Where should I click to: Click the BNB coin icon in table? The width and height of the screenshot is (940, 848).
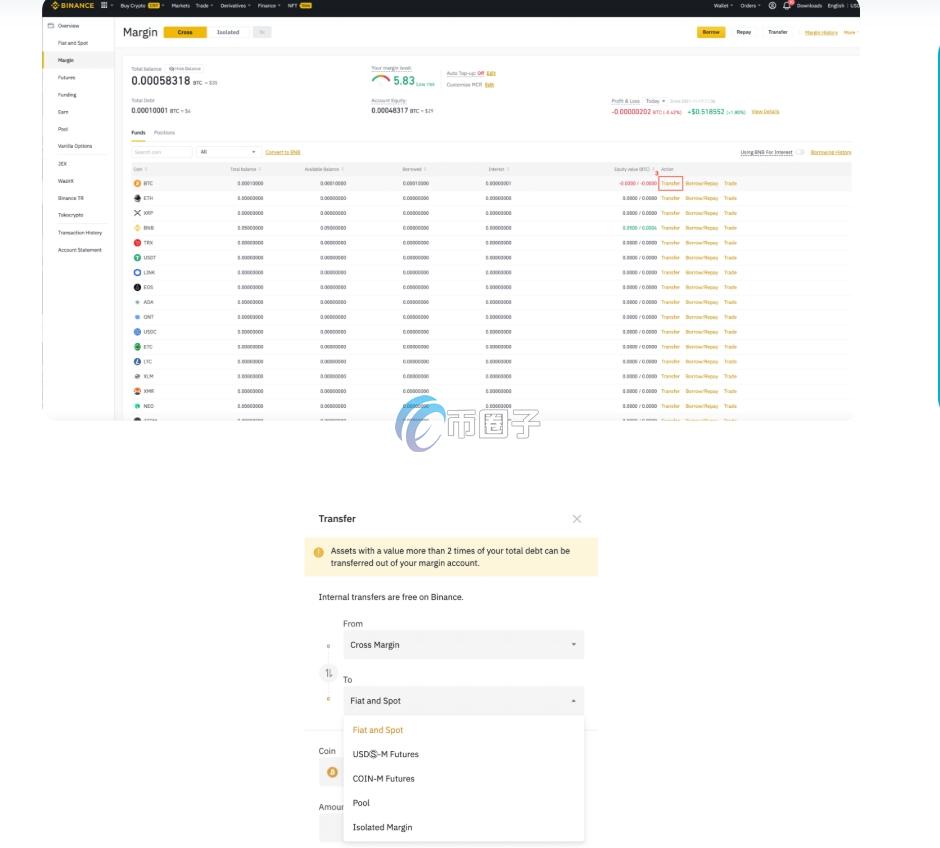[x=137, y=228]
